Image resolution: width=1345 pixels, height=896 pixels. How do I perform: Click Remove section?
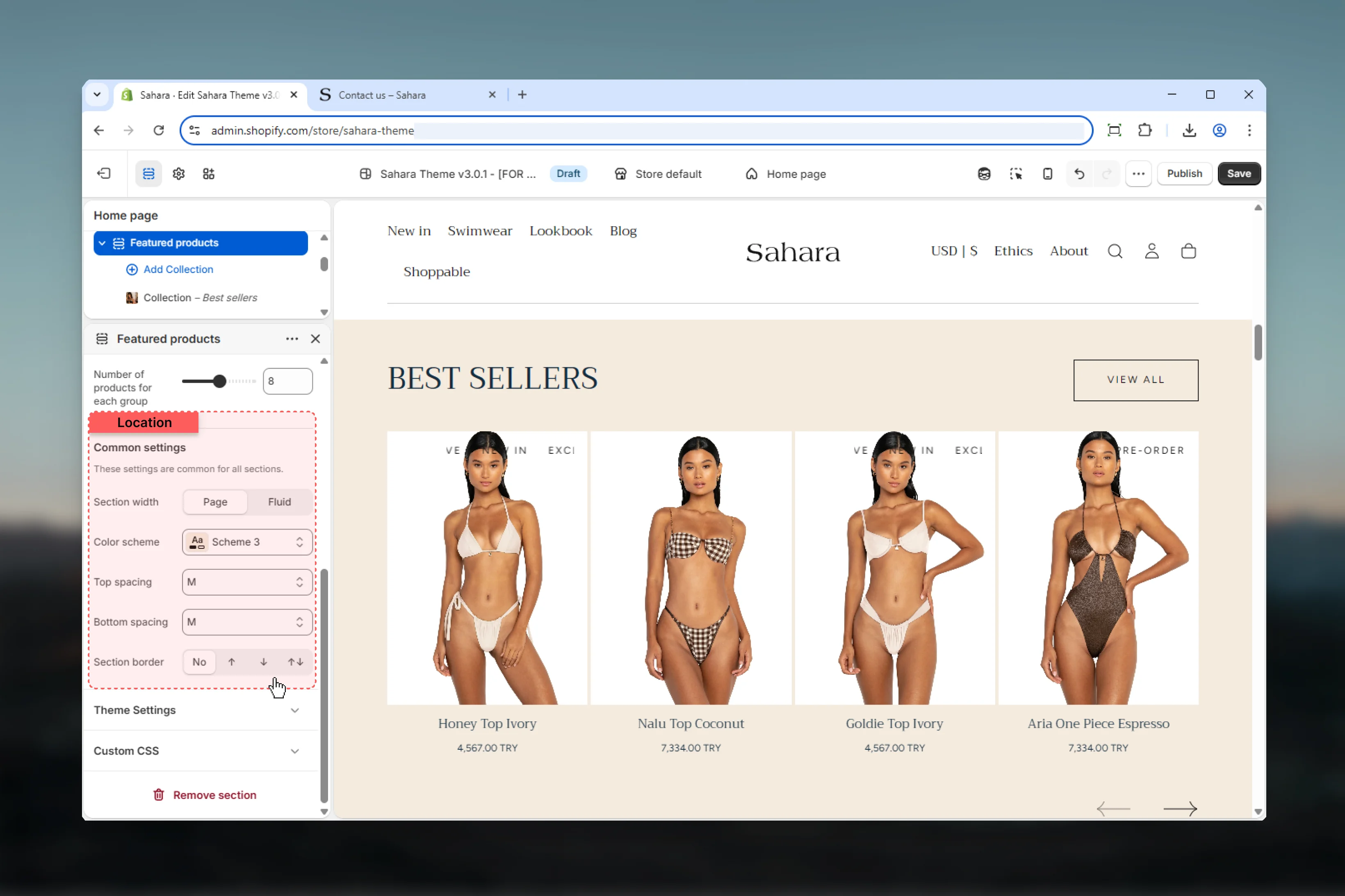pyautogui.click(x=204, y=795)
